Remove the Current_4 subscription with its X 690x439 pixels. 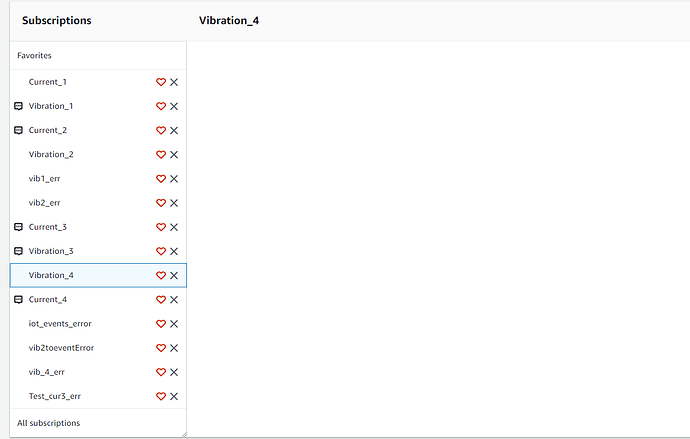(x=174, y=300)
